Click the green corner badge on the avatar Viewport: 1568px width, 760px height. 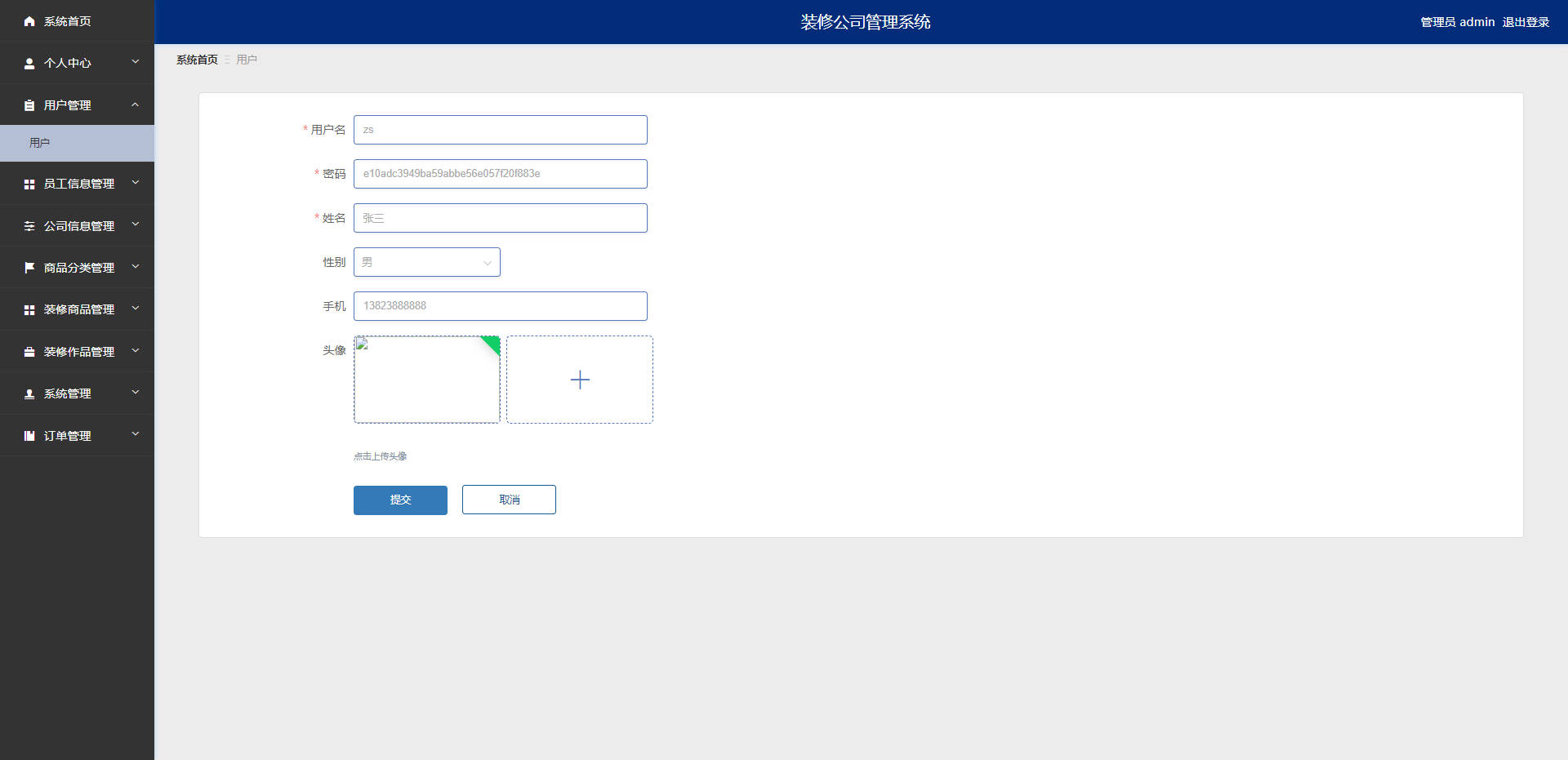(x=492, y=344)
